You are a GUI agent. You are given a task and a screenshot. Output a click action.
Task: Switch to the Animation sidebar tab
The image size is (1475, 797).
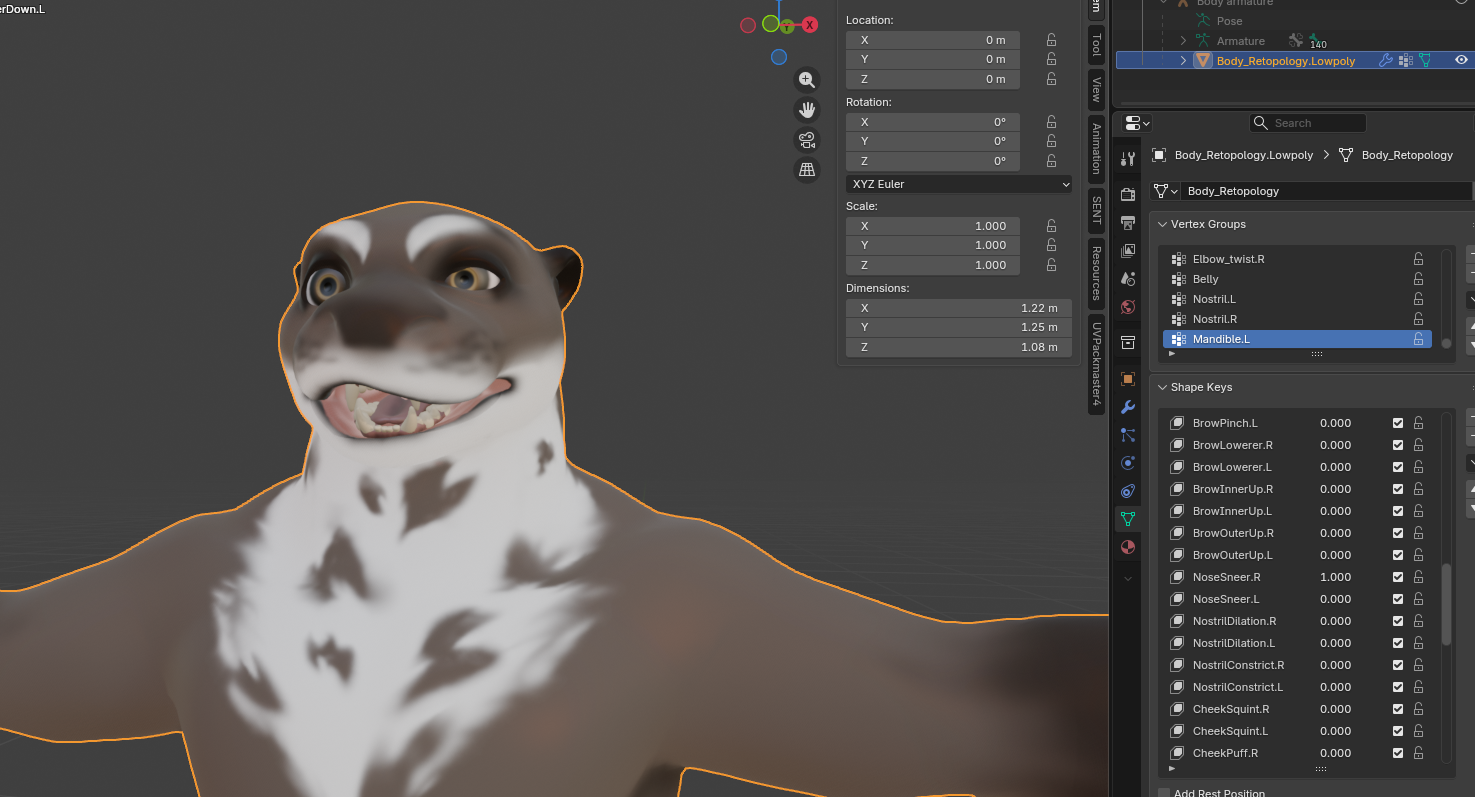[1096, 147]
